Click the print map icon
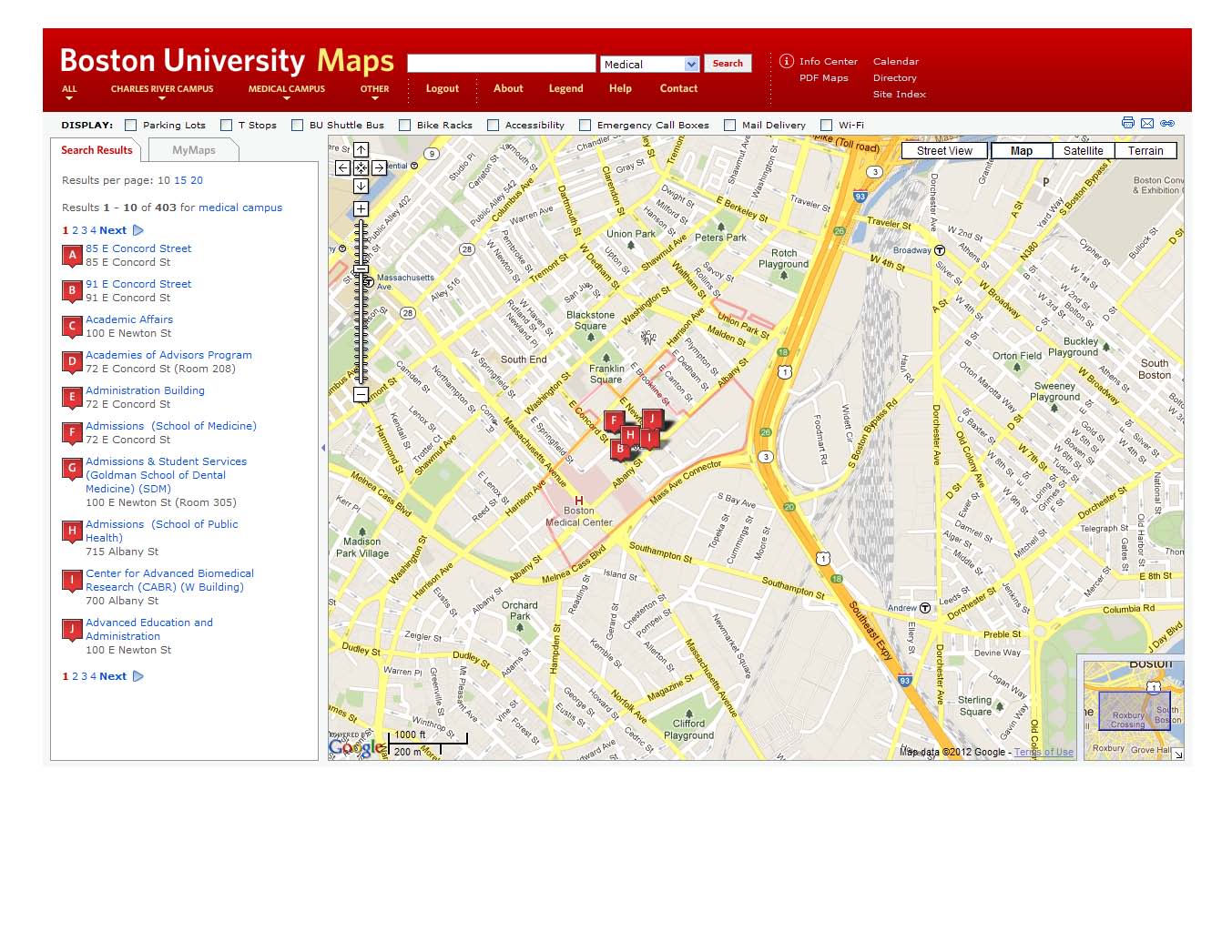Image resolution: width=1232 pixels, height=952 pixels. point(1128,123)
